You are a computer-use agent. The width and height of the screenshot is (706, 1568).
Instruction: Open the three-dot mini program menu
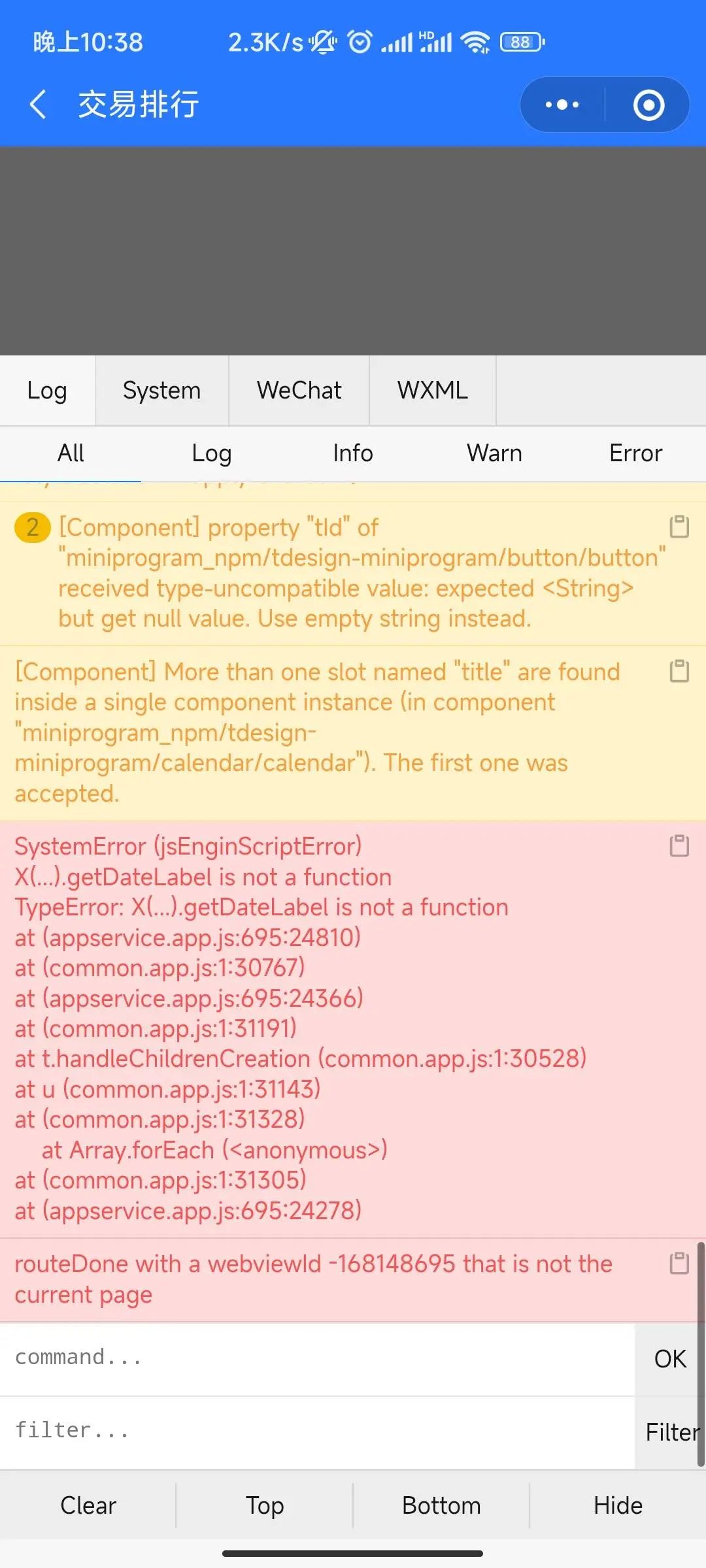(x=562, y=105)
